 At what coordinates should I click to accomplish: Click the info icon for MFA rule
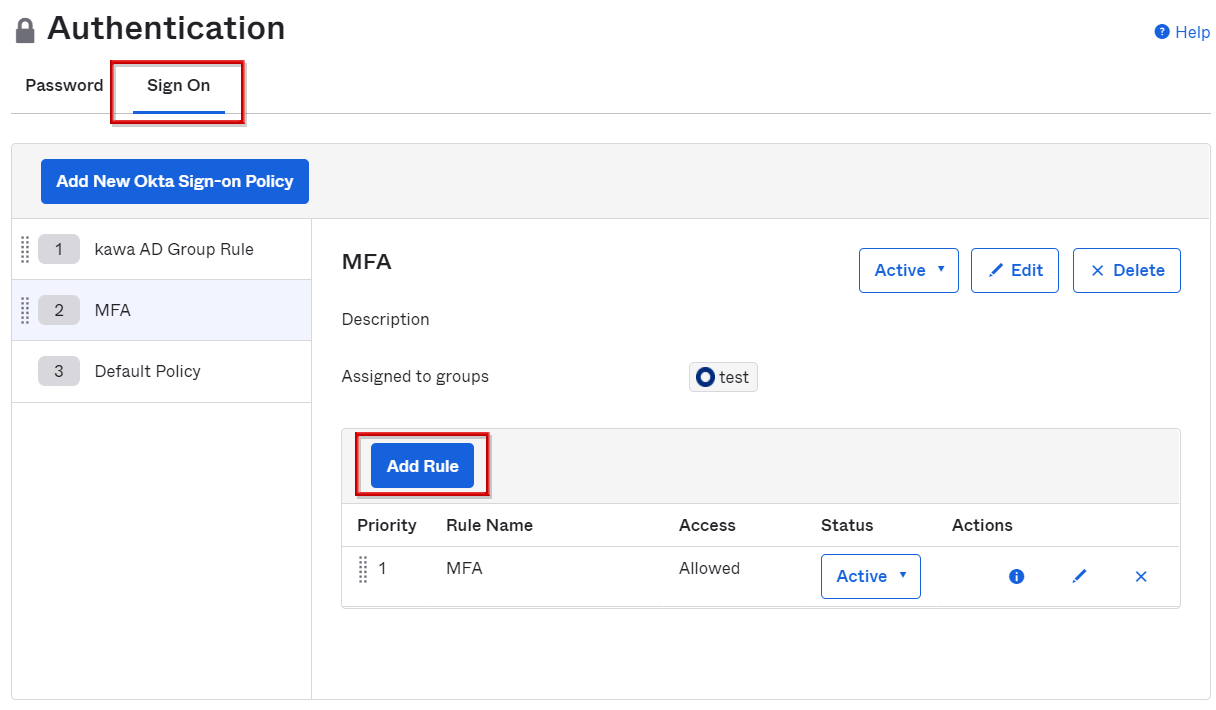coord(1016,576)
